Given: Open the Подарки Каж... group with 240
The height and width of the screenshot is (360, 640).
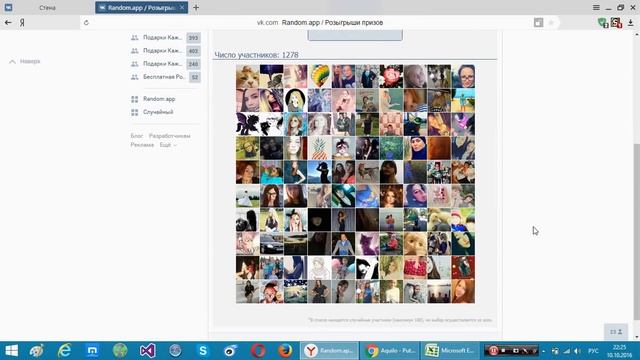Looking at the screenshot, I should [x=165, y=64].
